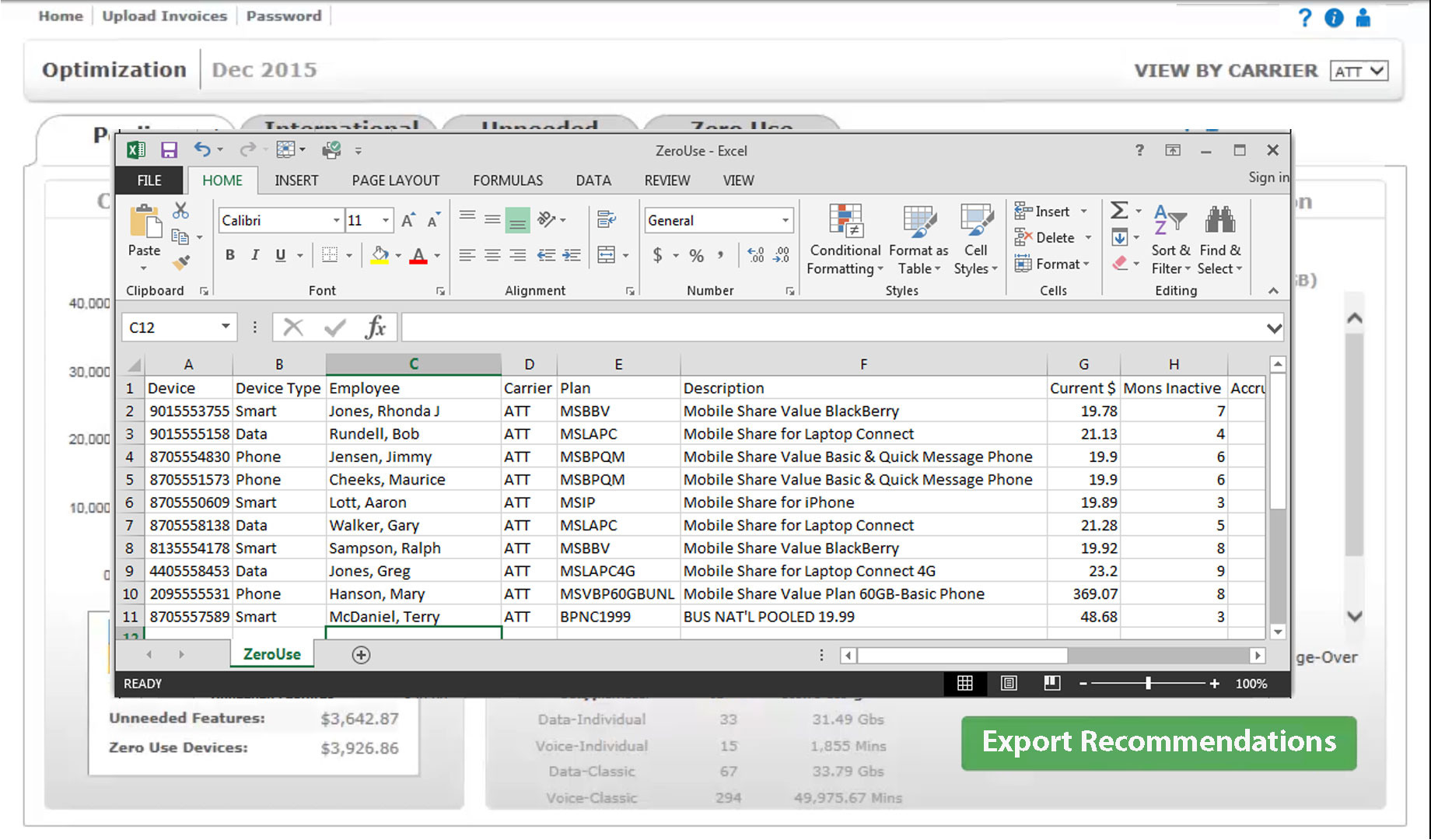Open the font size dropdown
Viewport: 1431px width, 840px height.
[x=385, y=220]
